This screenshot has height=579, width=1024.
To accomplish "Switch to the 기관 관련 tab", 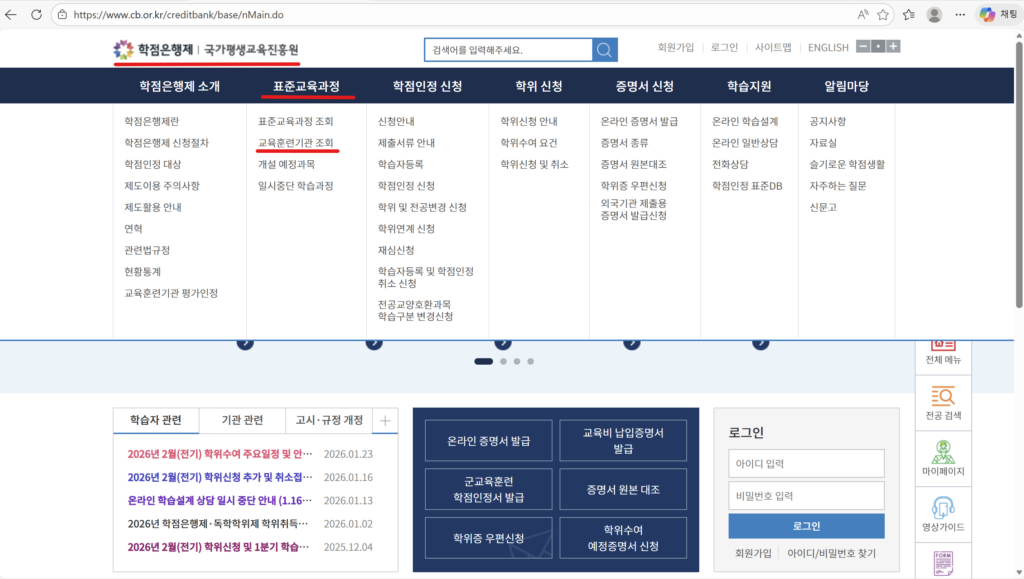I will tap(243, 421).
